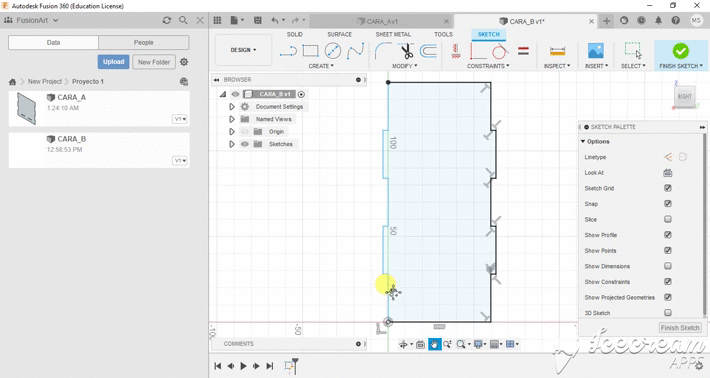Select the Circle sketch tool

pos(333,51)
